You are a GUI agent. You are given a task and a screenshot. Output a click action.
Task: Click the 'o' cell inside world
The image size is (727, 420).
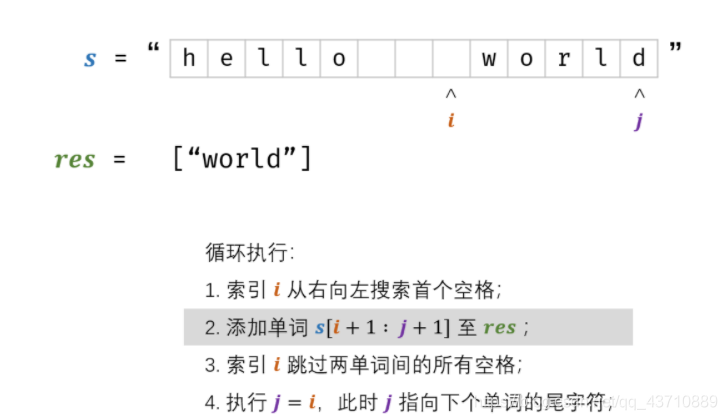[x=527, y=58]
